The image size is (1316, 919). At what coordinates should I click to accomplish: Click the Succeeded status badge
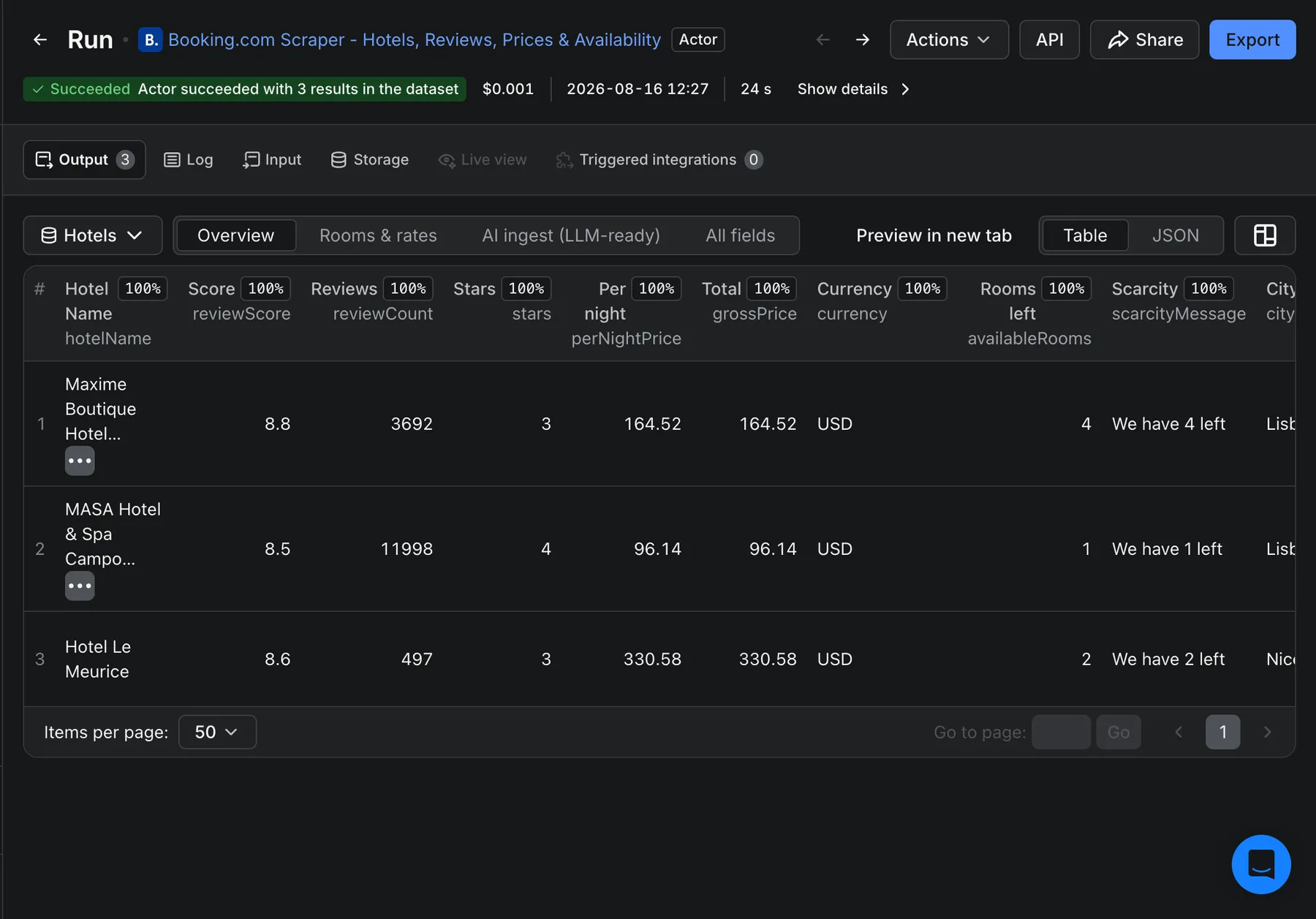tap(244, 89)
